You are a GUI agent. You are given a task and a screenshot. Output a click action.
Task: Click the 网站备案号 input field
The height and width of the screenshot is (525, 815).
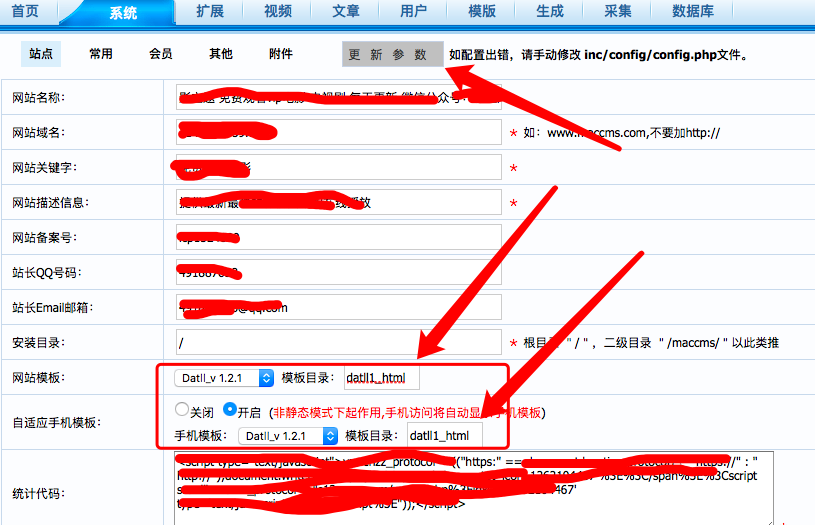click(x=339, y=237)
